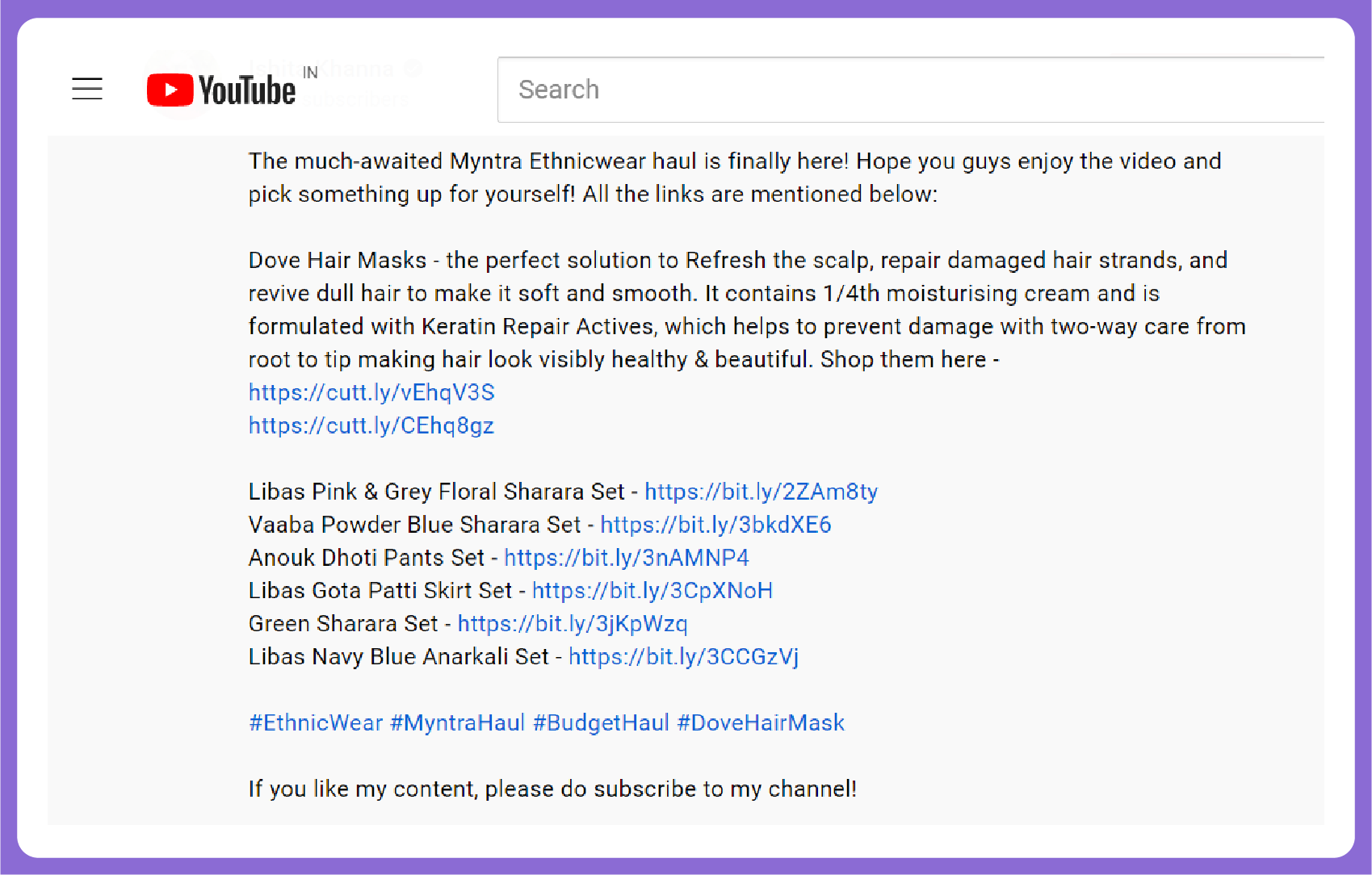Click 'please do subscribe to my channel' line
The image size is (1372, 875).
click(552, 789)
